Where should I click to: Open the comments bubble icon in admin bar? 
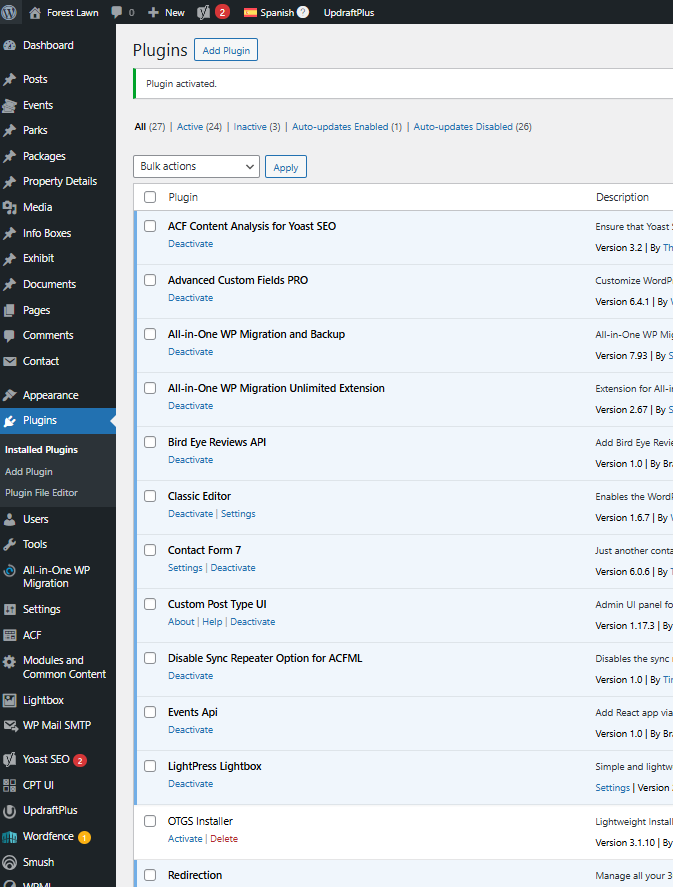pyautogui.click(x=117, y=12)
